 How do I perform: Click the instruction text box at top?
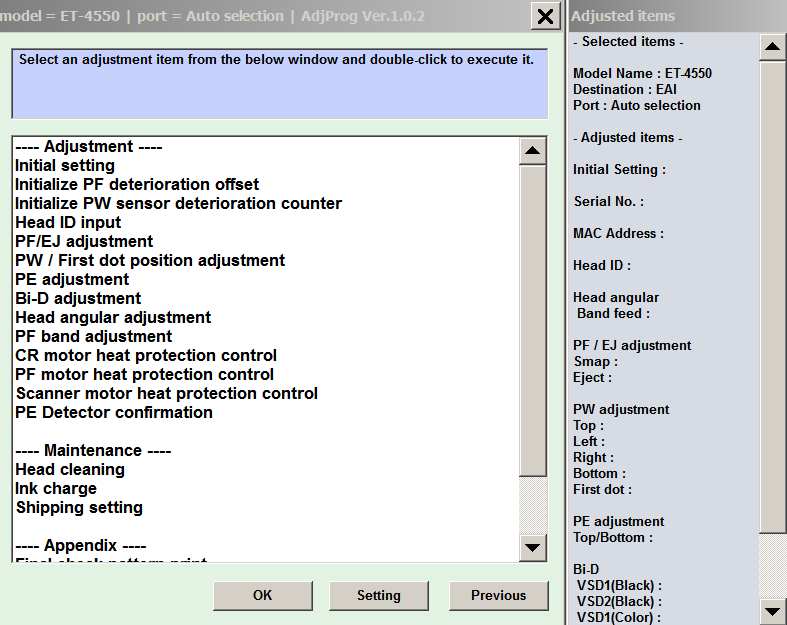(280, 83)
